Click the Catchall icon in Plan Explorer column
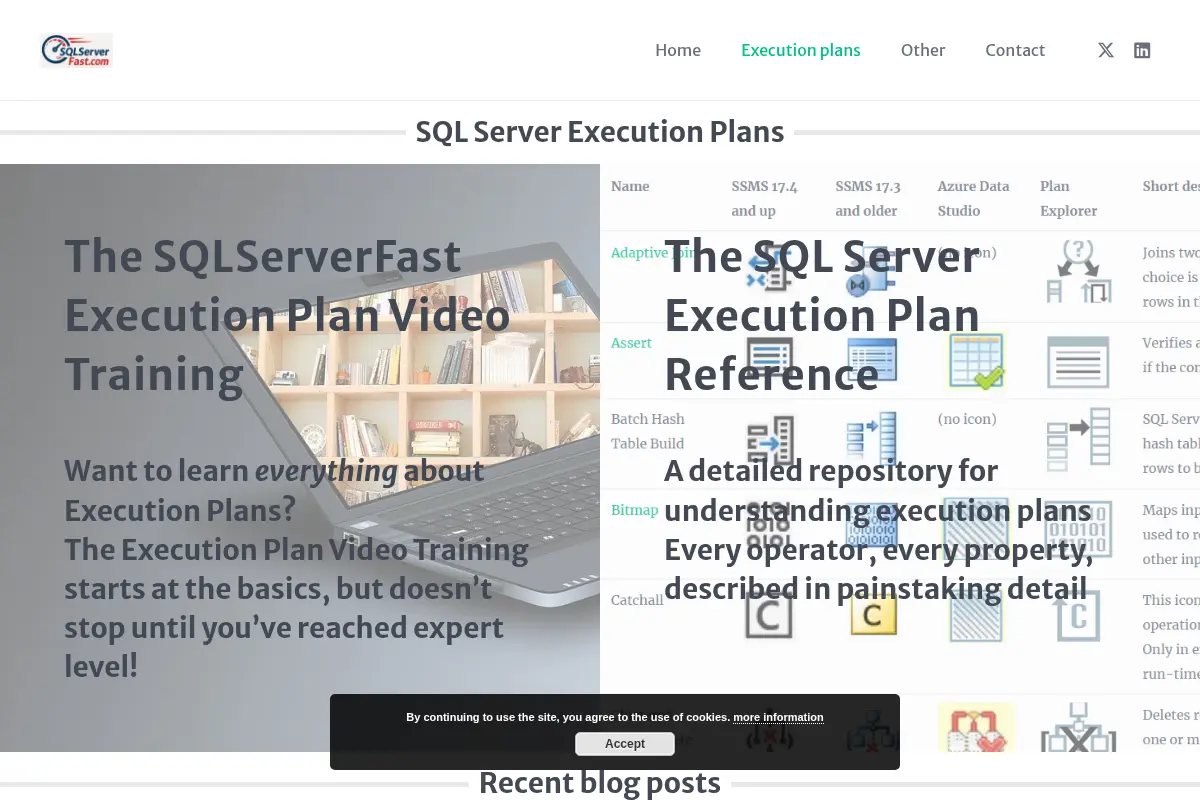 [x=1078, y=615]
